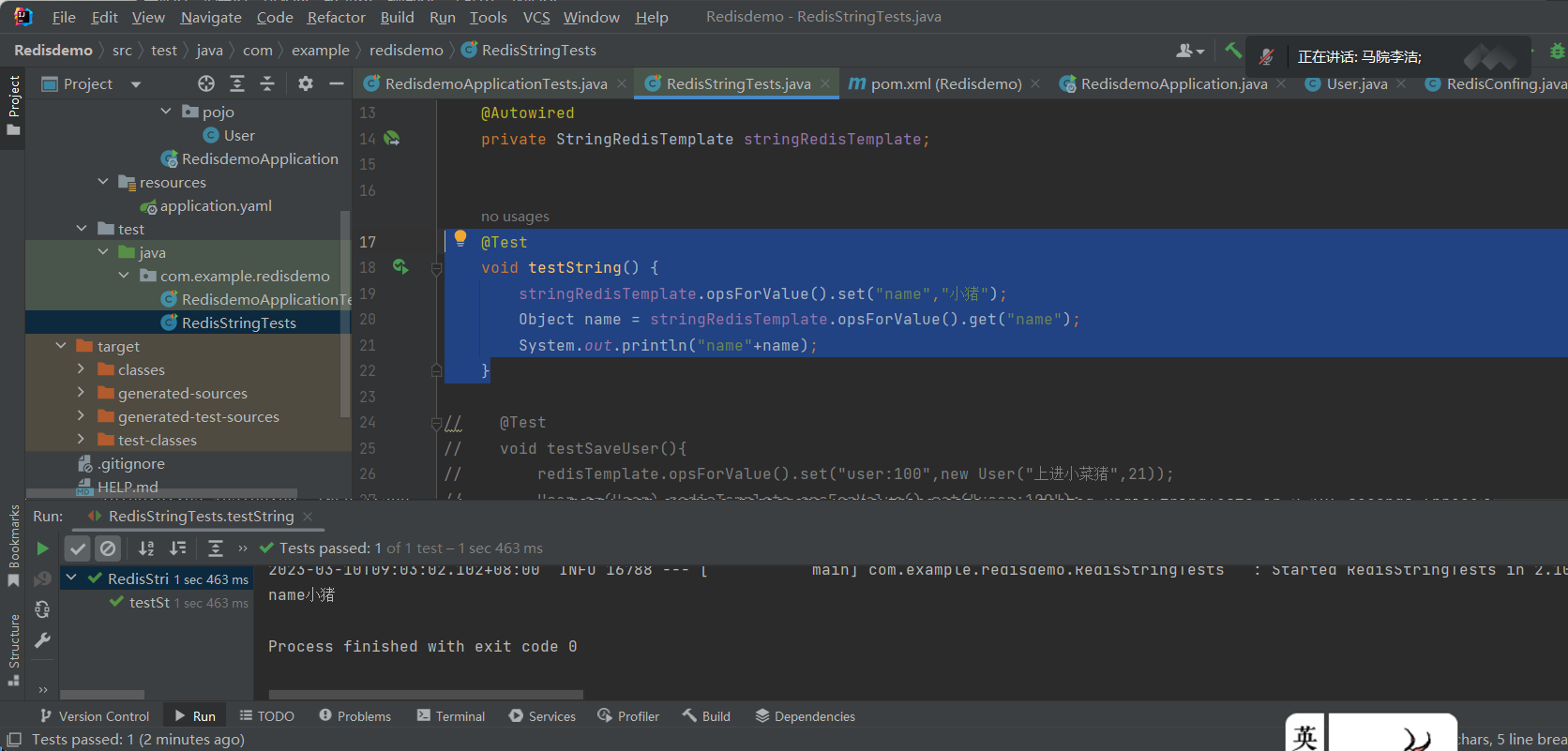Collapse com.example.redisdemo test package

tap(124, 276)
